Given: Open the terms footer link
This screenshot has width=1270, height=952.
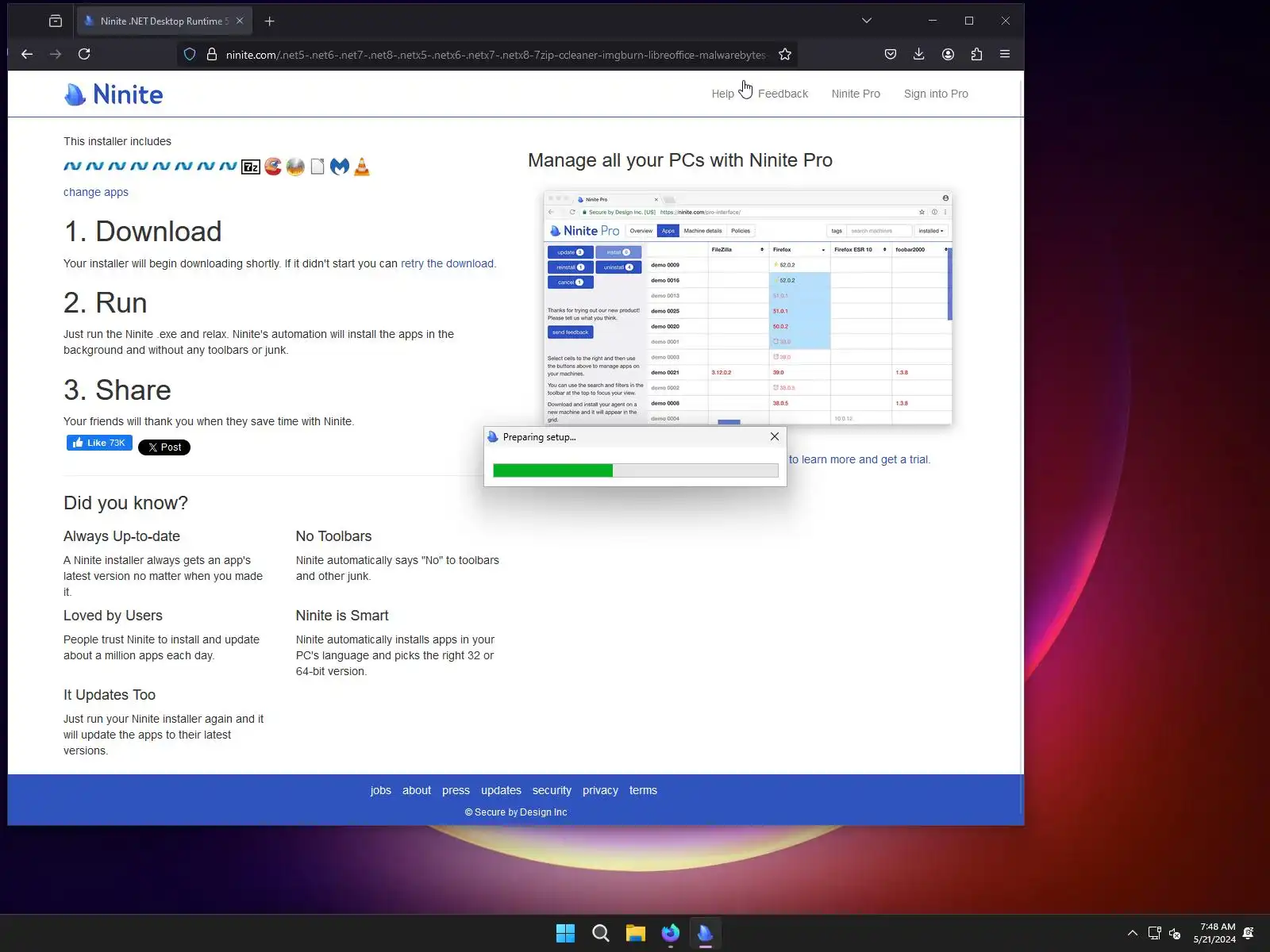Looking at the screenshot, I should point(643,790).
